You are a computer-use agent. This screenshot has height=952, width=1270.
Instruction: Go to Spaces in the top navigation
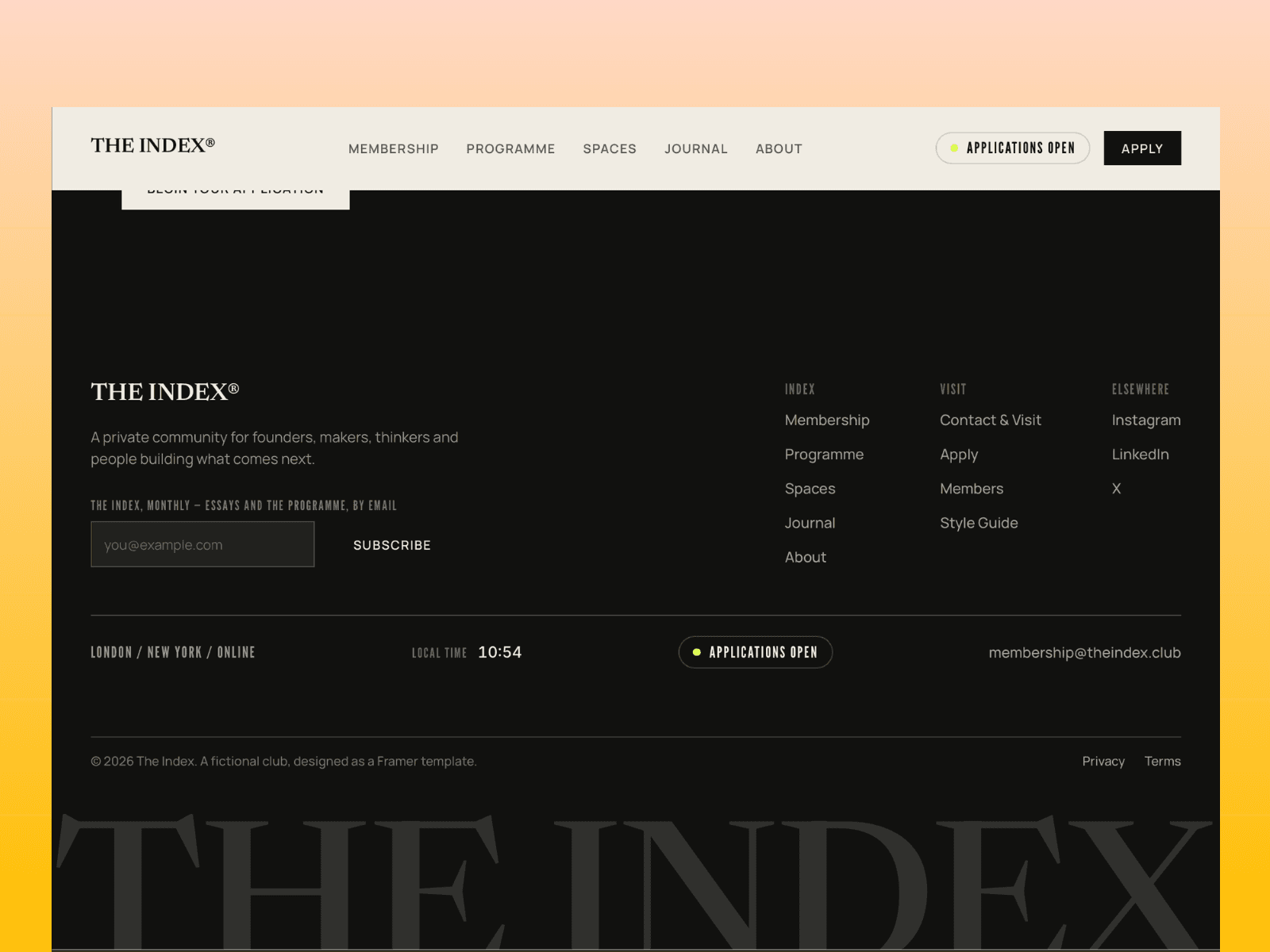(610, 149)
